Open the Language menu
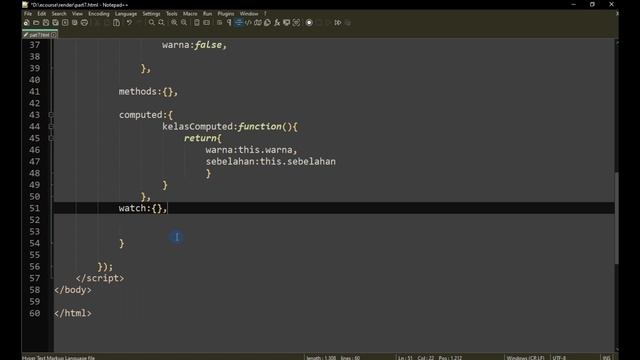This screenshot has height=360, width=640. coord(126,14)
